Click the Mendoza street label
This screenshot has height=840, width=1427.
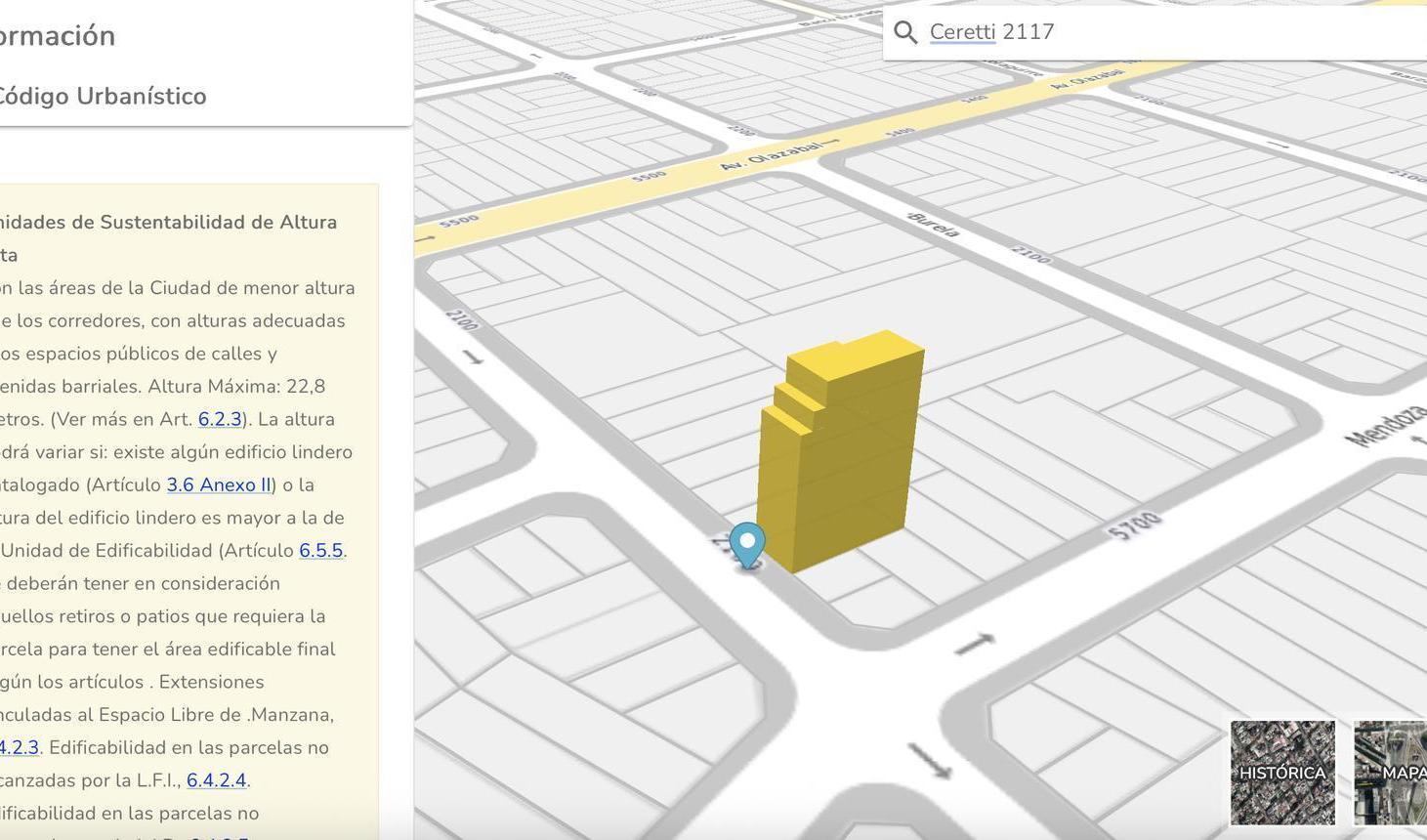pyautogui.click(x=1386, y=425)
